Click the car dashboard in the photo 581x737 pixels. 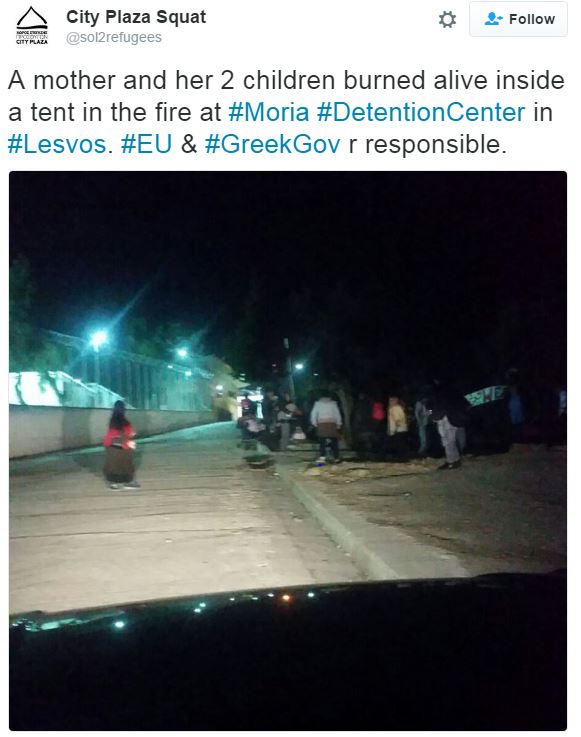[x=288, y=651]
